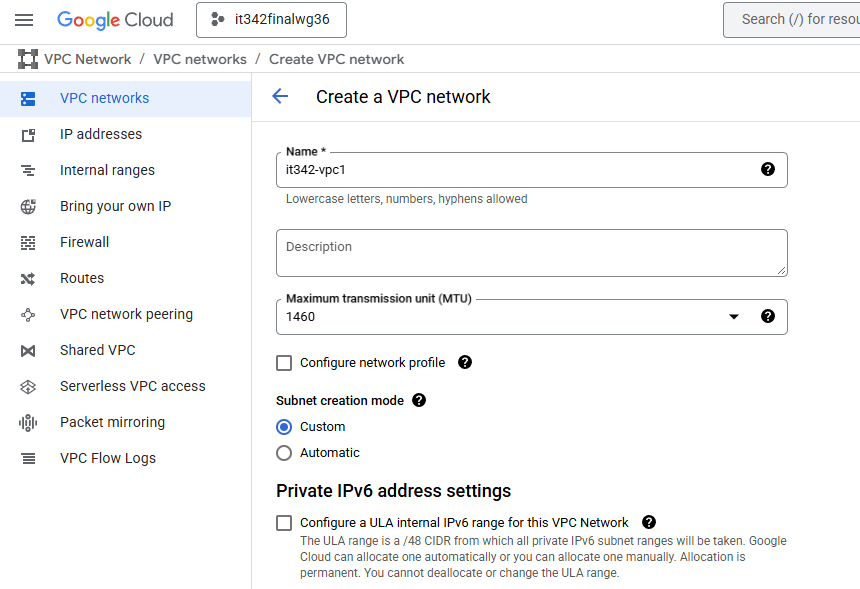Open the hamburger navigation menu
860x589 pixels.
[x=24, y=20]
